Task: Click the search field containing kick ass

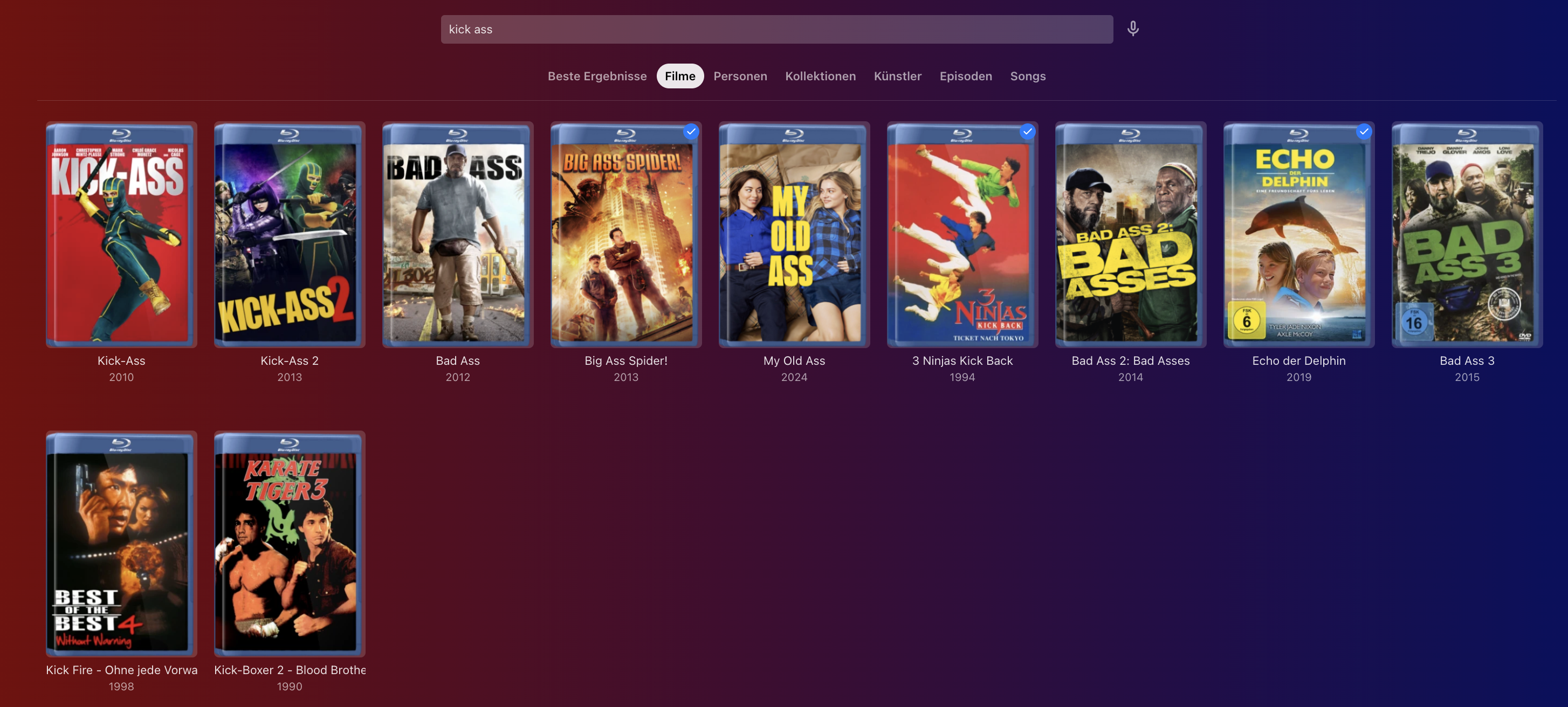Action: [x=776, y=29]
